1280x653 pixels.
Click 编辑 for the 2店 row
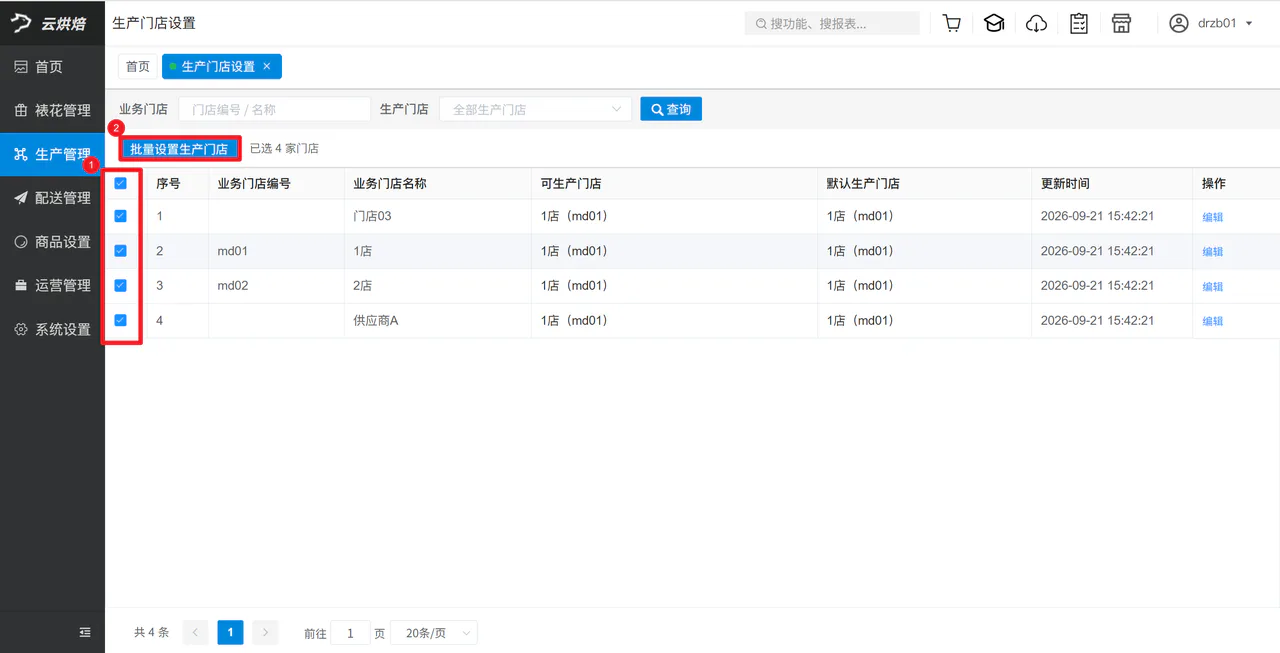[1212, 286]
